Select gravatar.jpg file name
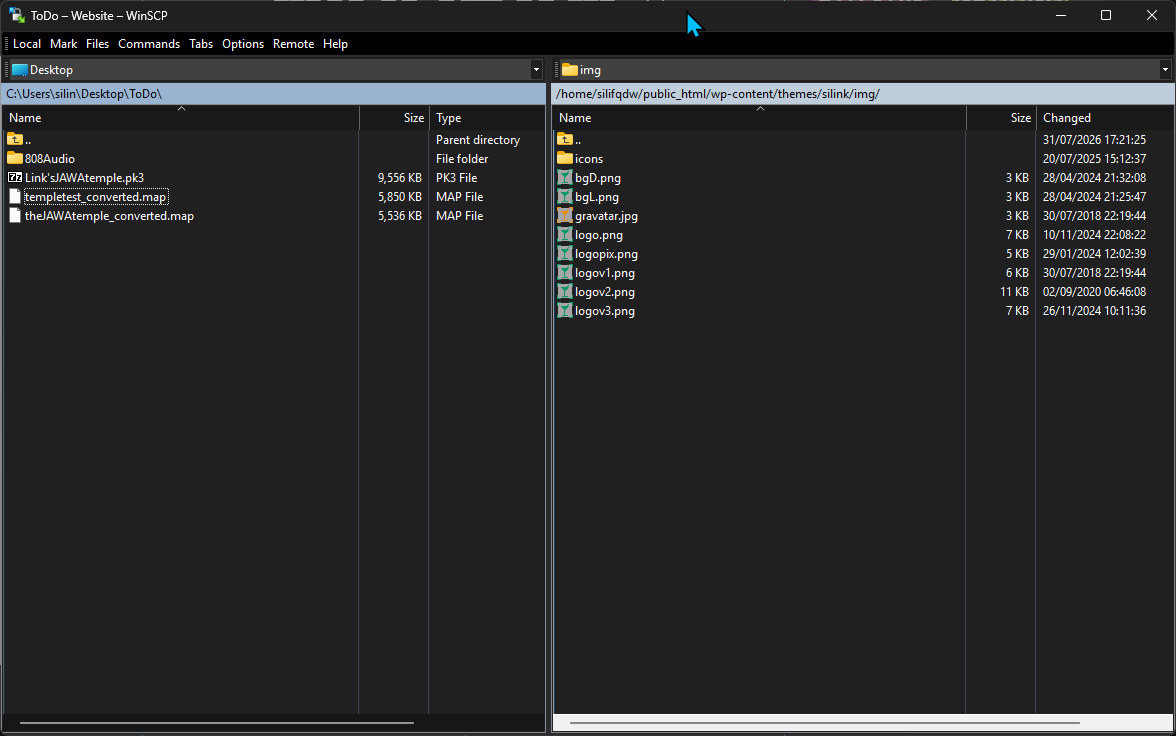1176x736 pixels. 606,215
